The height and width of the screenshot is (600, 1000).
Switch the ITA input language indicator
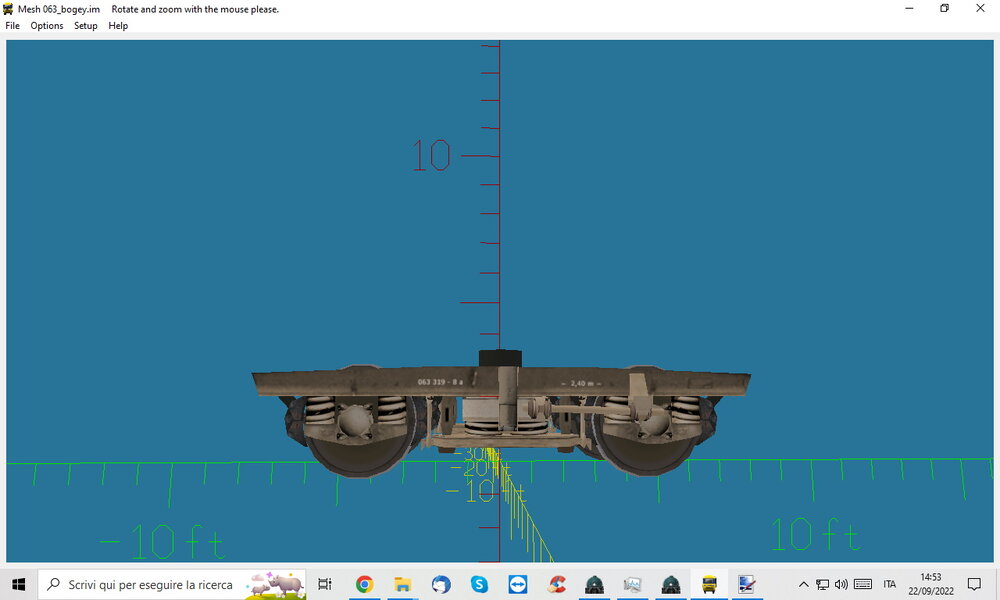coord(890,584)
